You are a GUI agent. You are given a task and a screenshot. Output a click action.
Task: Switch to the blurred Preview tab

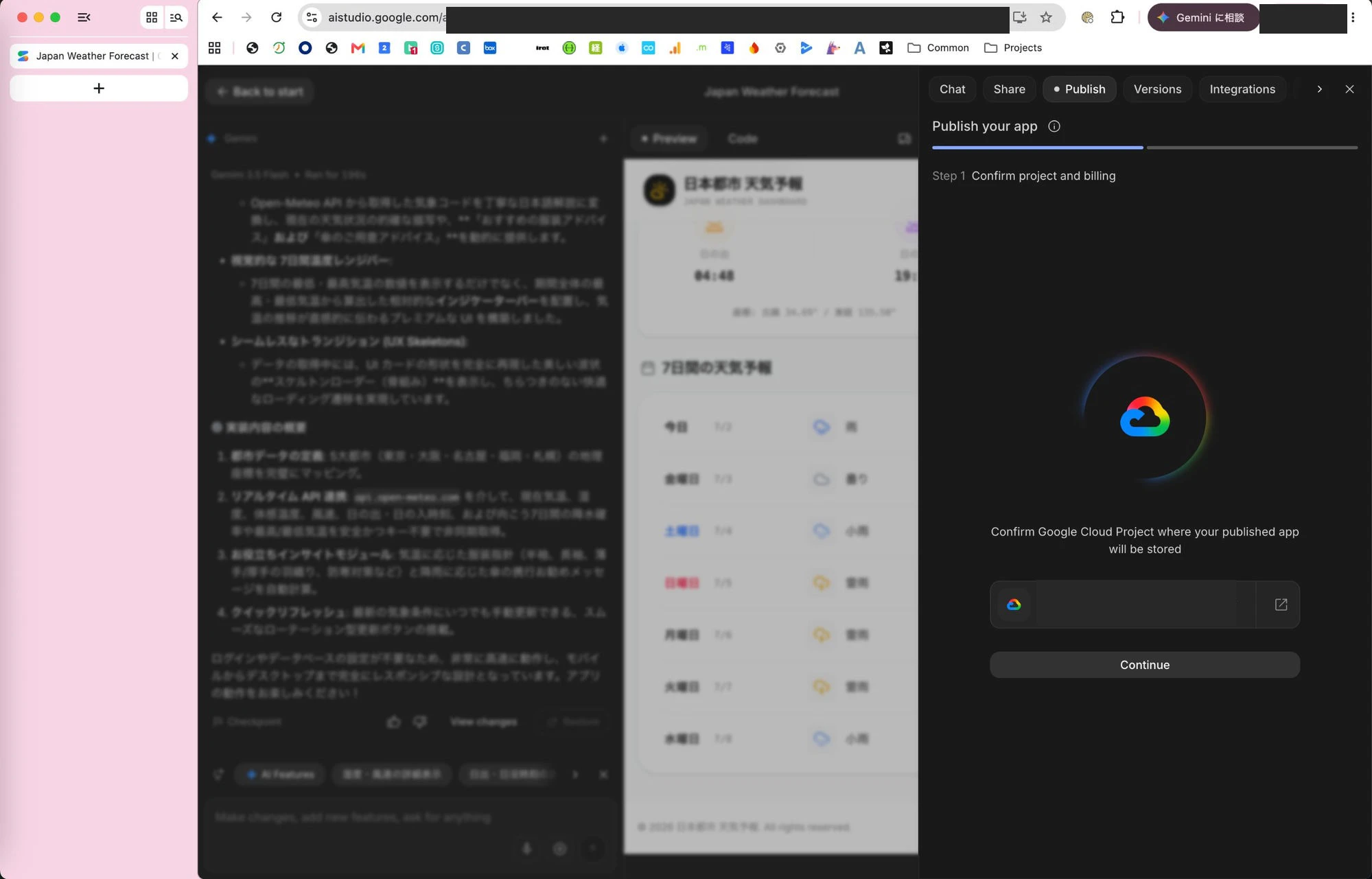tap(669, 139)
